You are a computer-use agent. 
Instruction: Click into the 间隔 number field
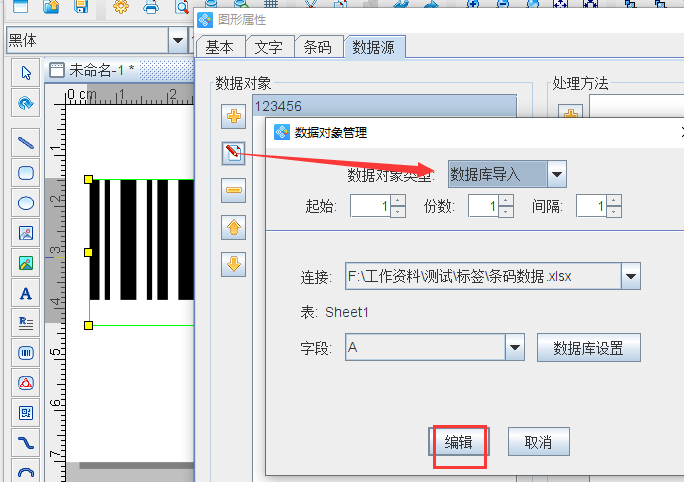tap(592, 206)
